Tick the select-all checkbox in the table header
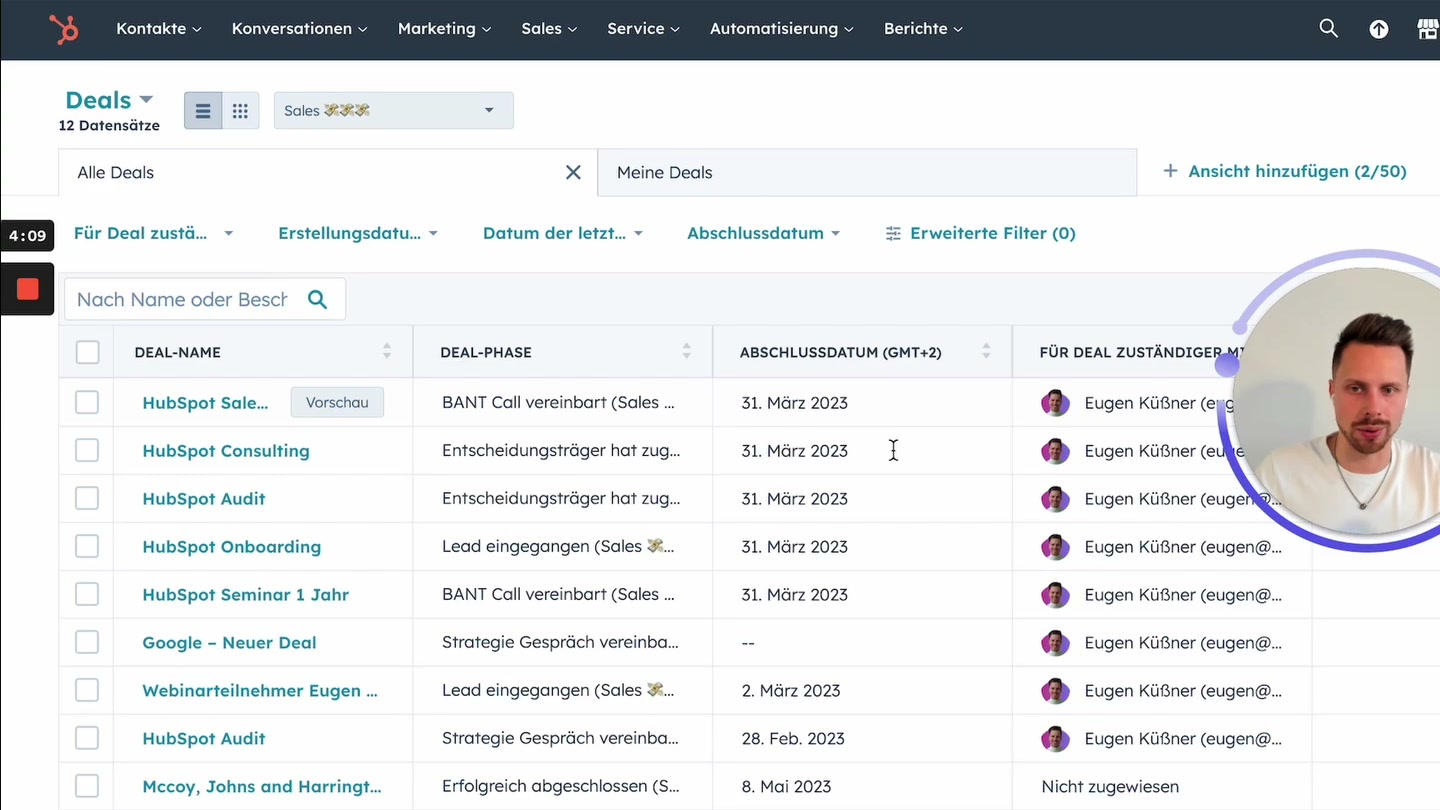This screenshot has height=810, width=1440. point(87,352)
